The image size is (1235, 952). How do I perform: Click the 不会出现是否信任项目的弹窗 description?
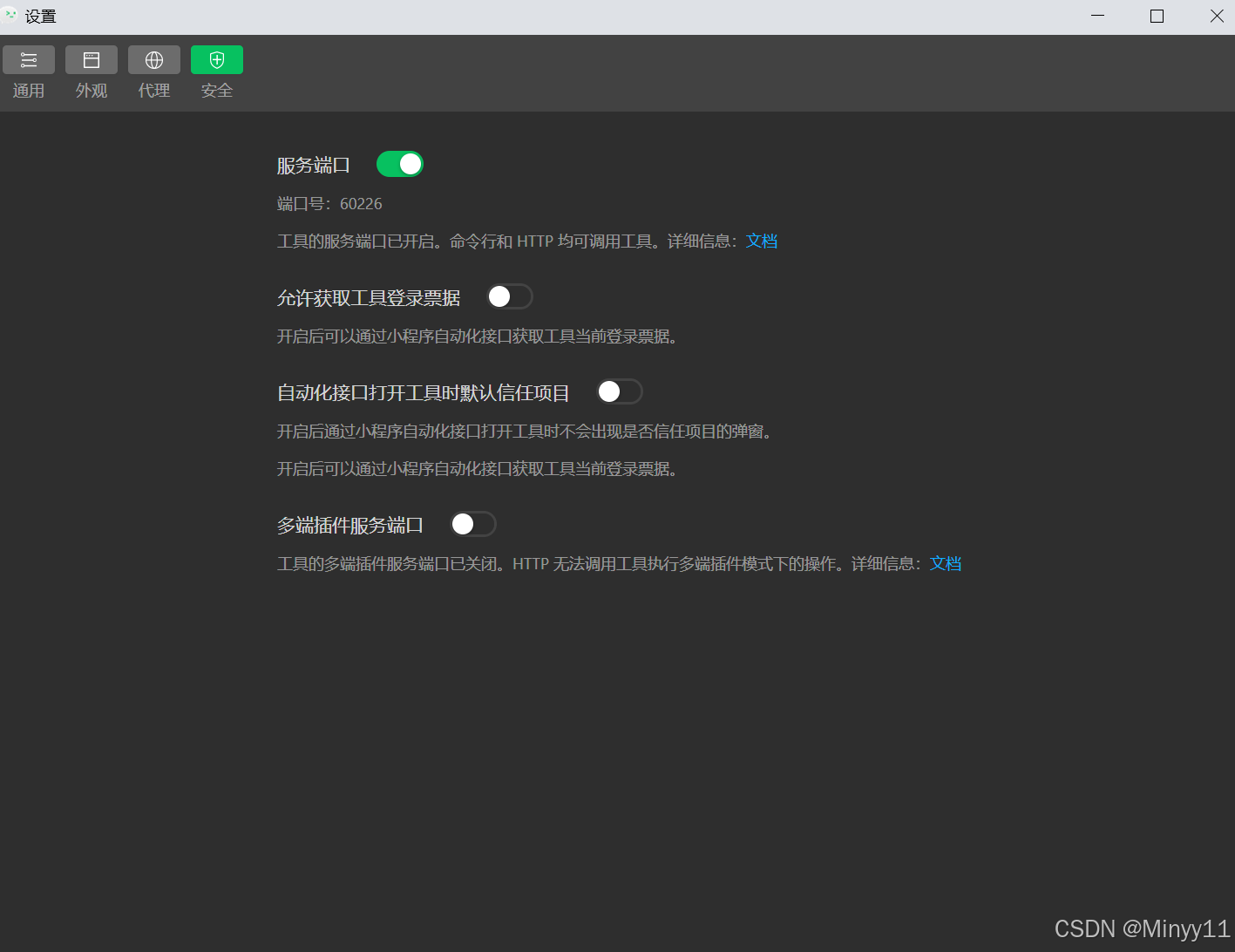tap(525, 432)
